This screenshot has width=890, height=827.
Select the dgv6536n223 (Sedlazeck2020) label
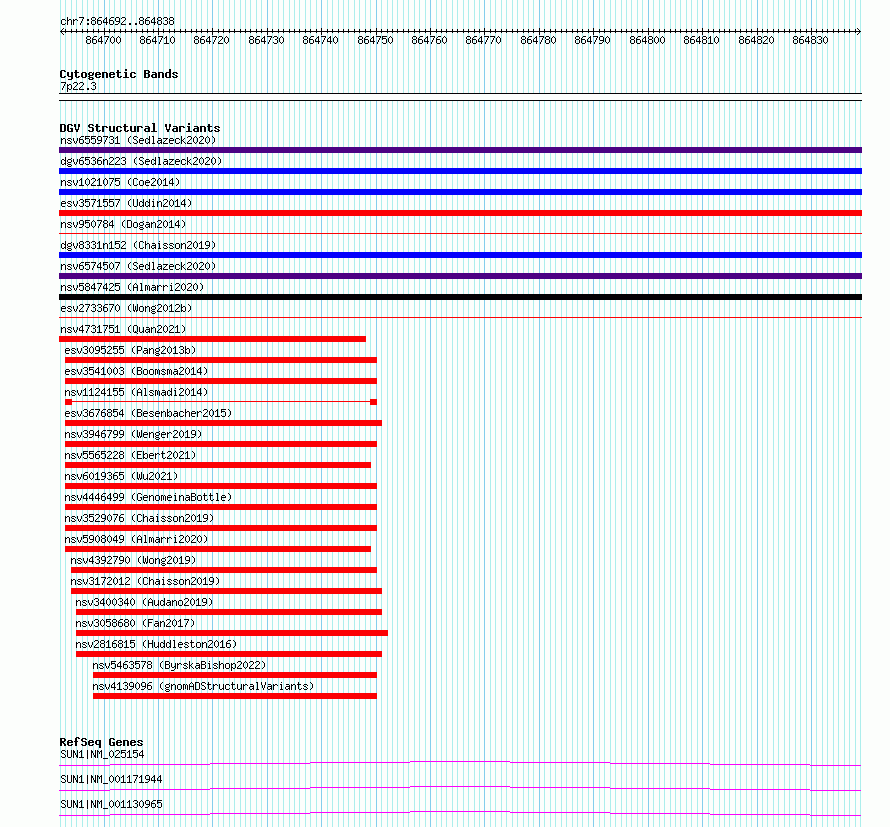pos(141,161)
